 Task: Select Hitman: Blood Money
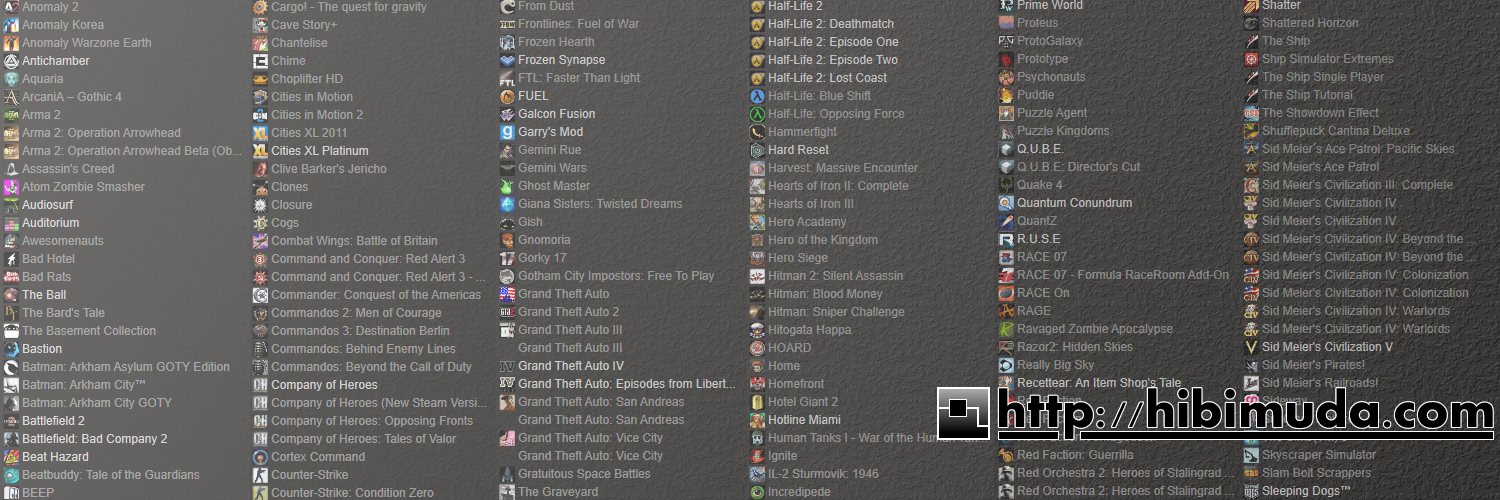(825, 294)
